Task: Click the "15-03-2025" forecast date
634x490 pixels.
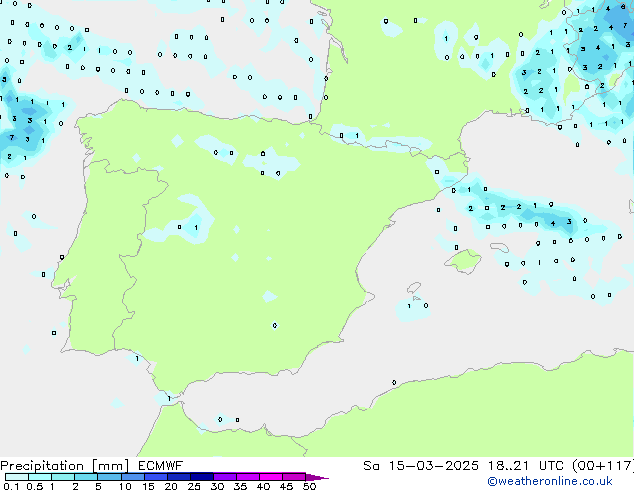Action: coord(433,466)
